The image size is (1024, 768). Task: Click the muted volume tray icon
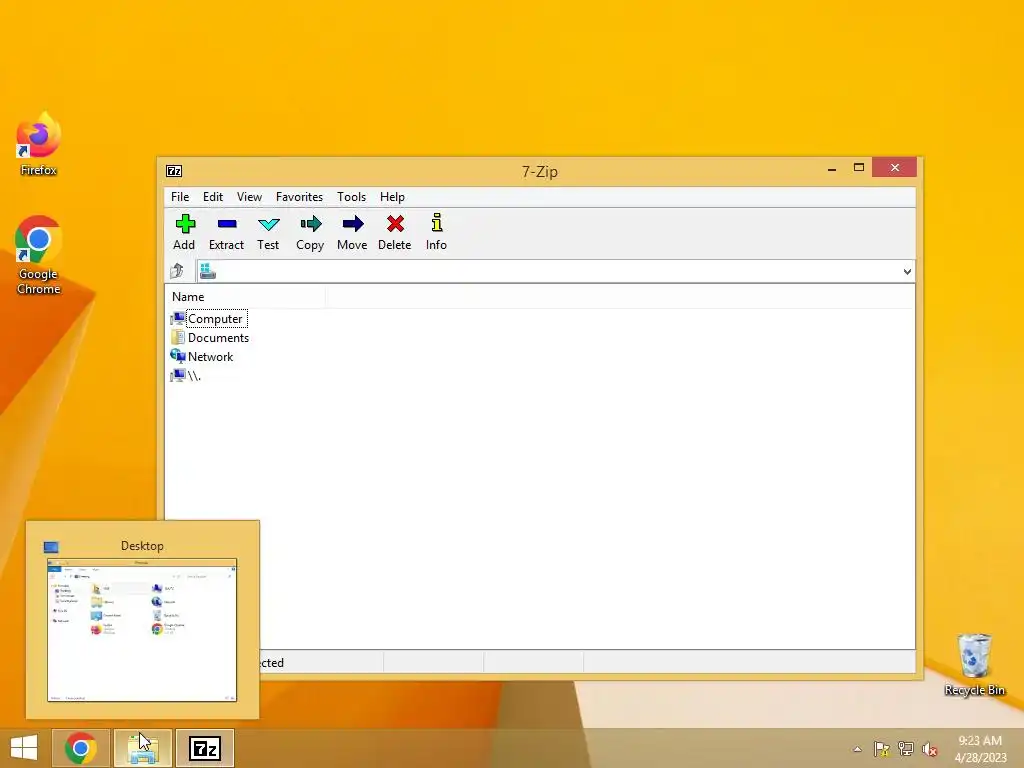(929, 749)
